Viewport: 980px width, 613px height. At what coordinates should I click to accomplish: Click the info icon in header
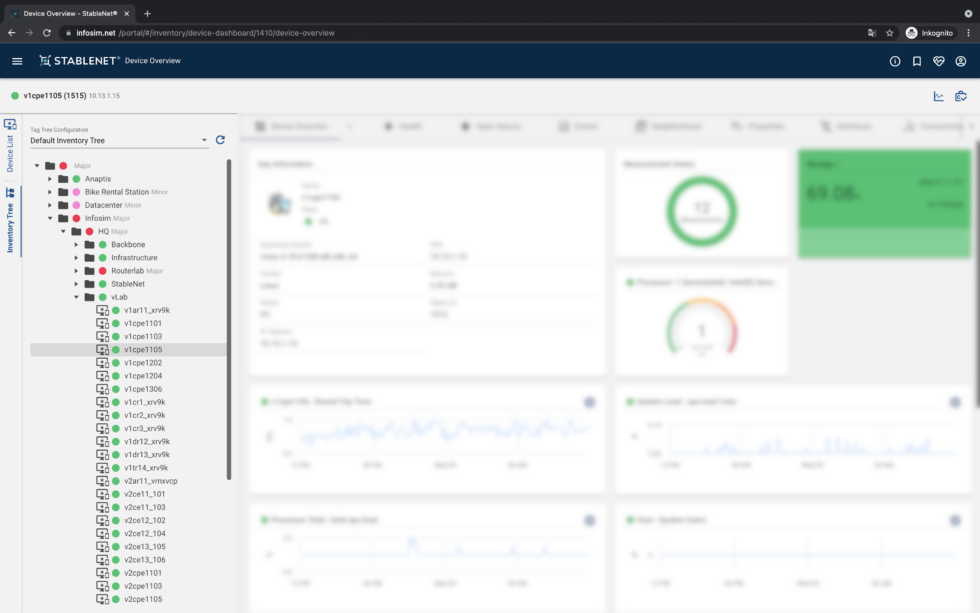[895, 61]
